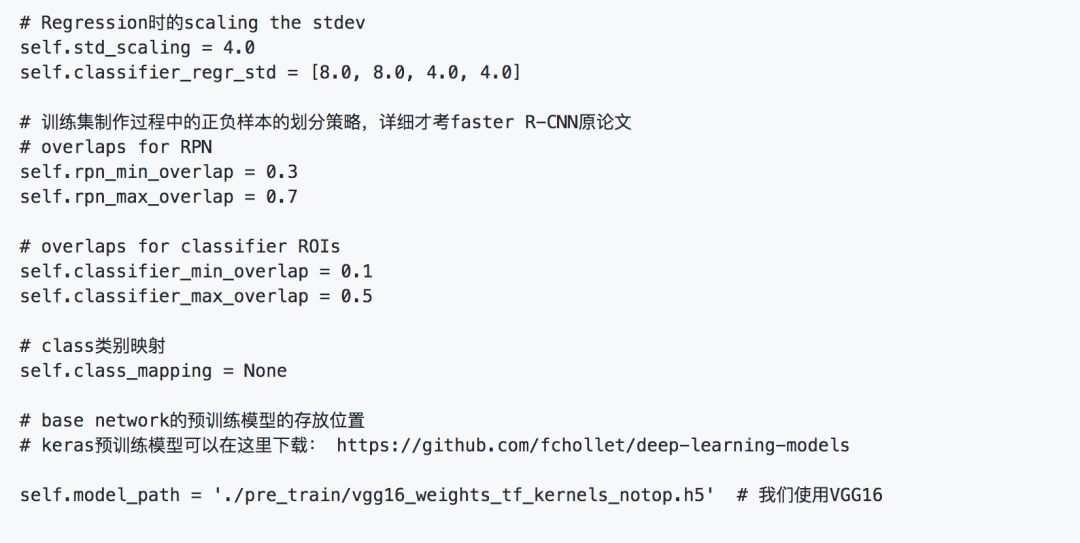1080x543 pixels.
Task: Click the classifier_max_overlap value 0.5
Action: (356, 296)
